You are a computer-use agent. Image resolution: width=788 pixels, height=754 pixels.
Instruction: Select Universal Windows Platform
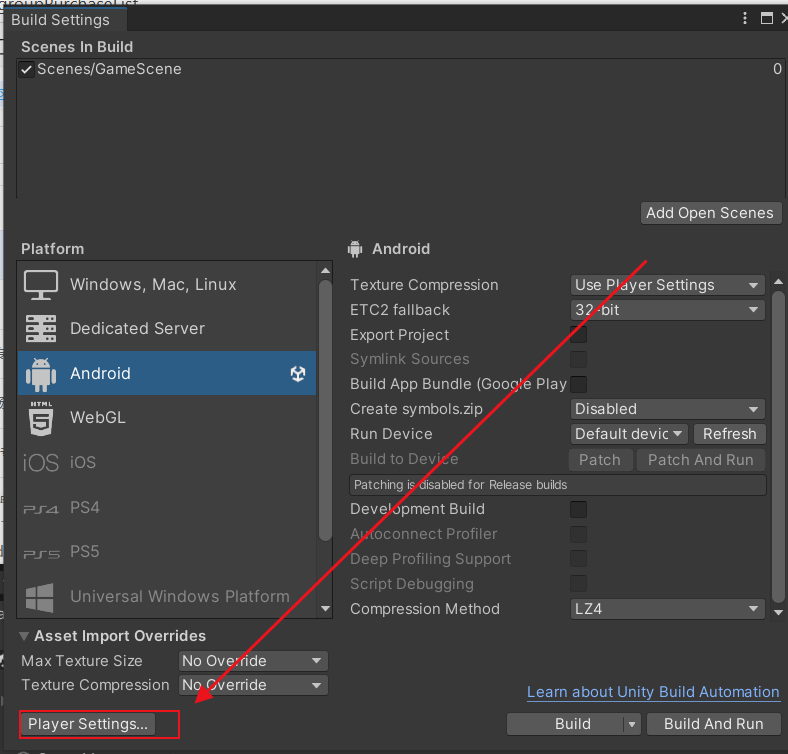[x=167, y=597]
